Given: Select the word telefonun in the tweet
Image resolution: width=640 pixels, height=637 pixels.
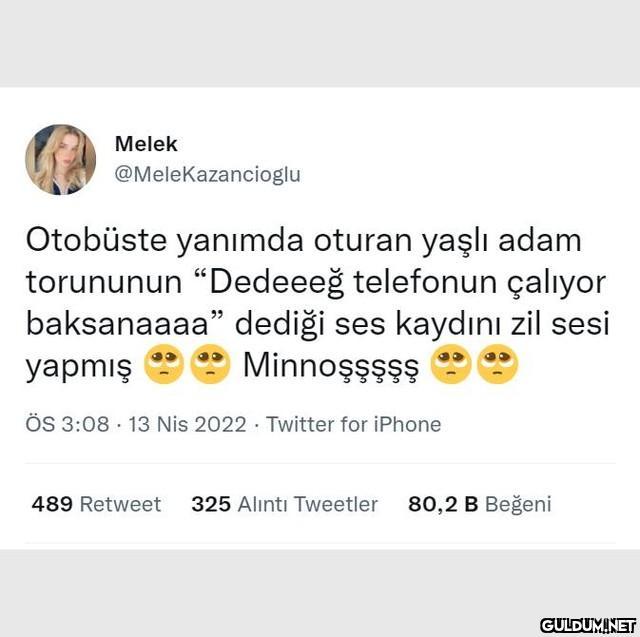Looking at the screenshot, I should point(425,282).
